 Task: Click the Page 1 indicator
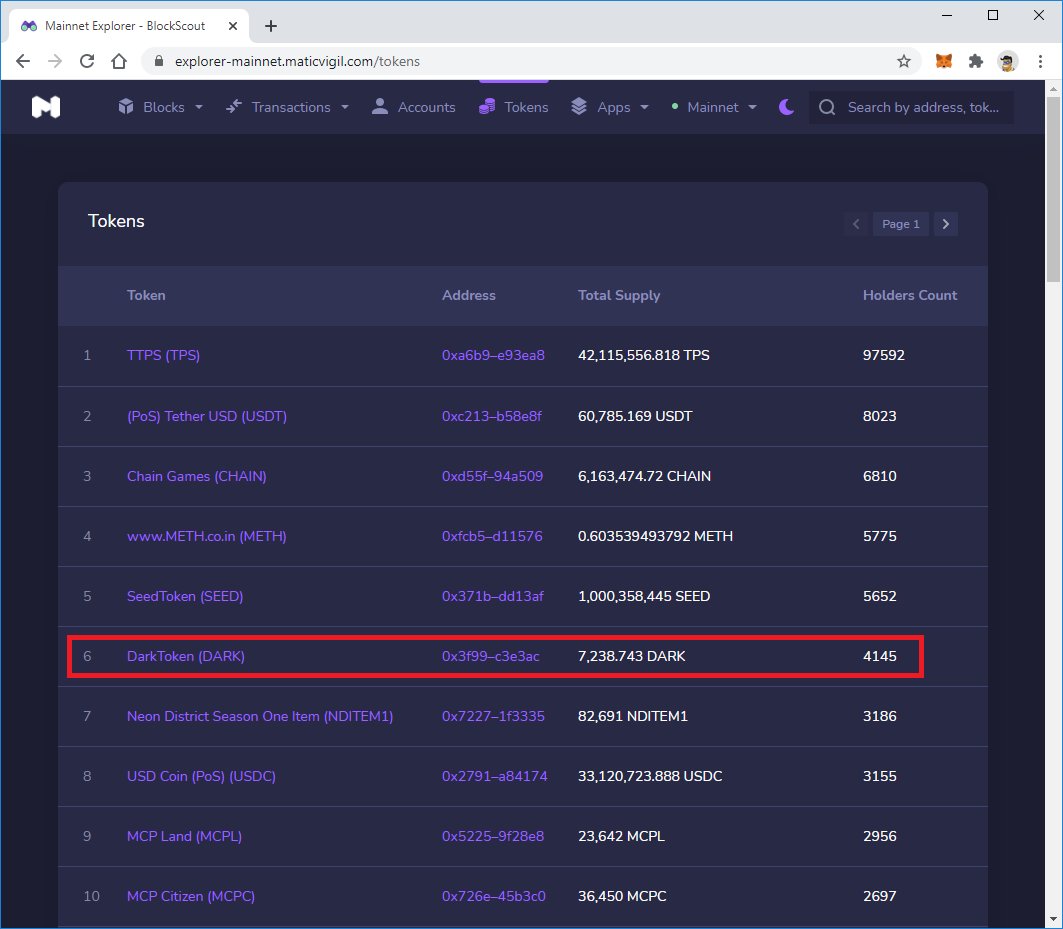[x=901, y=224]
